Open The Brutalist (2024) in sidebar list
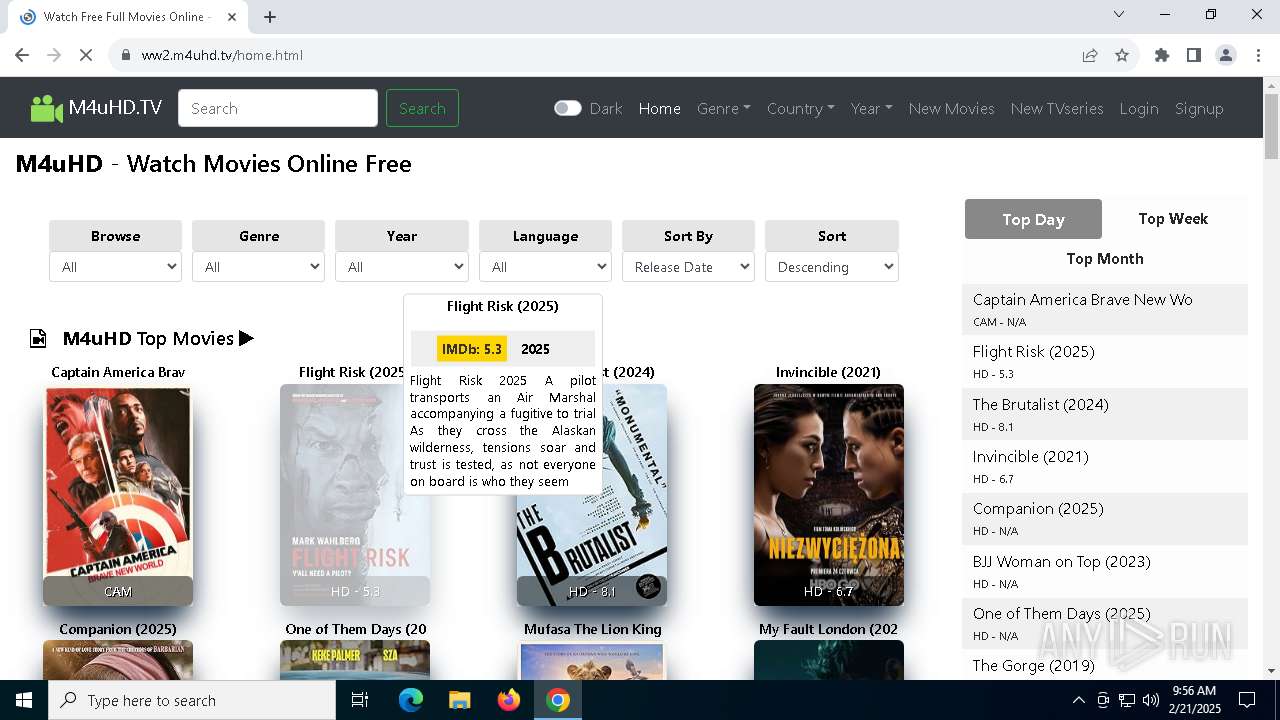 tap(1041, 404)
